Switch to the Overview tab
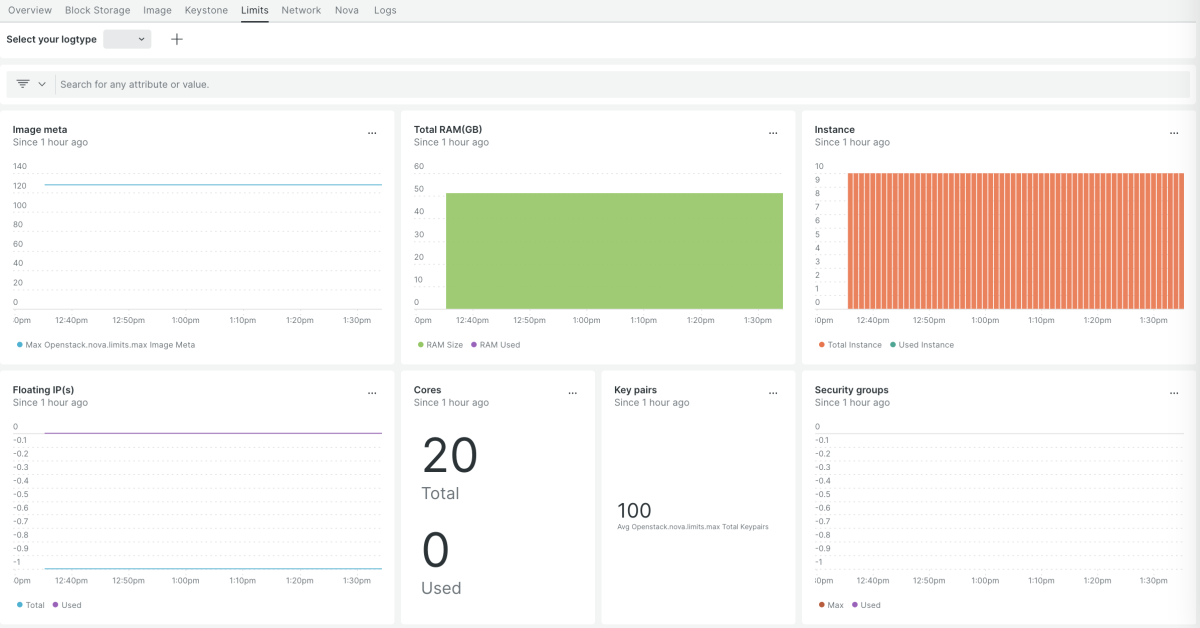The height and width of the screenshot is (628, 1200). point(30,10)
